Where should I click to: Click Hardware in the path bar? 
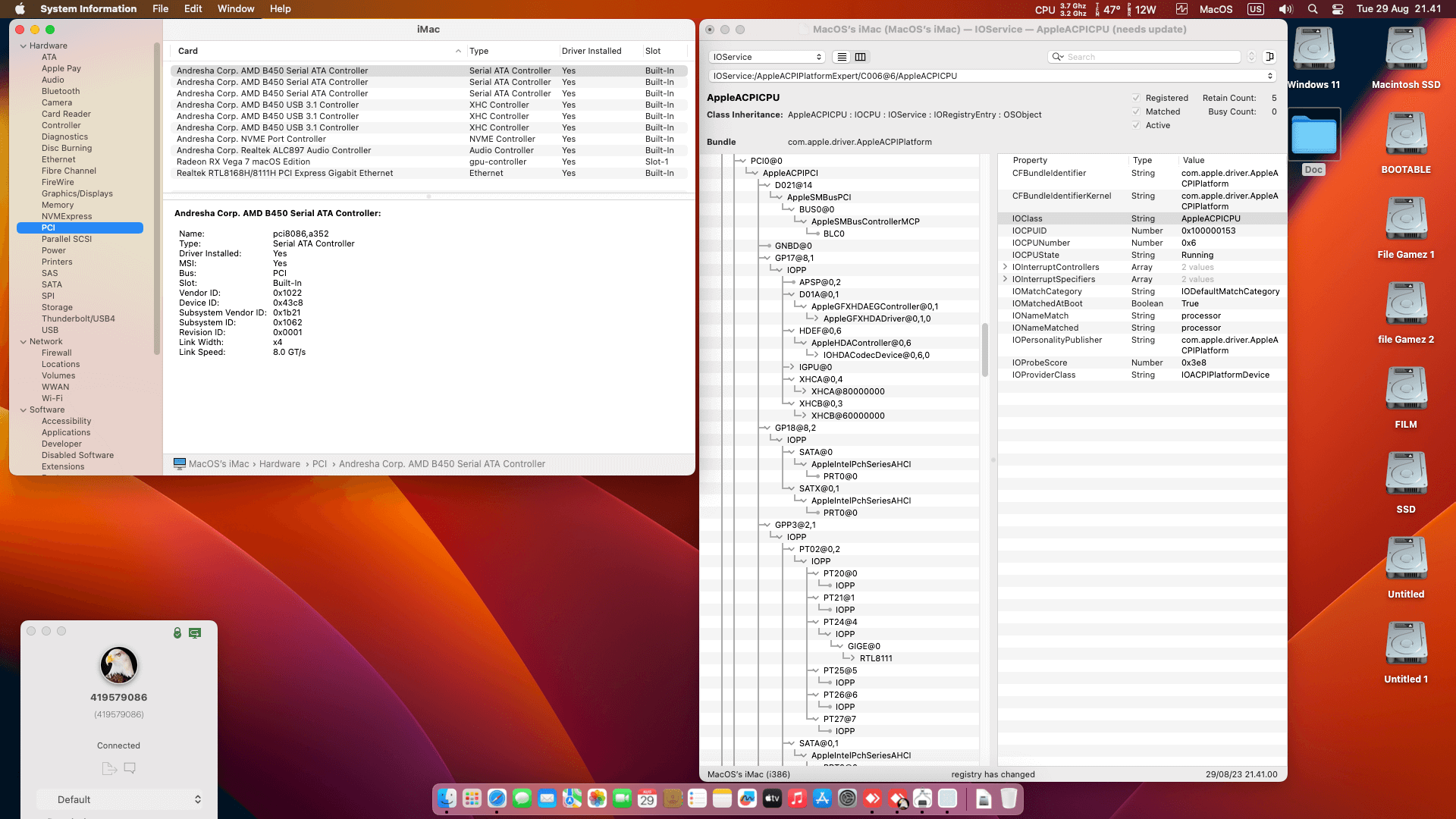click(x=279, y=464)
